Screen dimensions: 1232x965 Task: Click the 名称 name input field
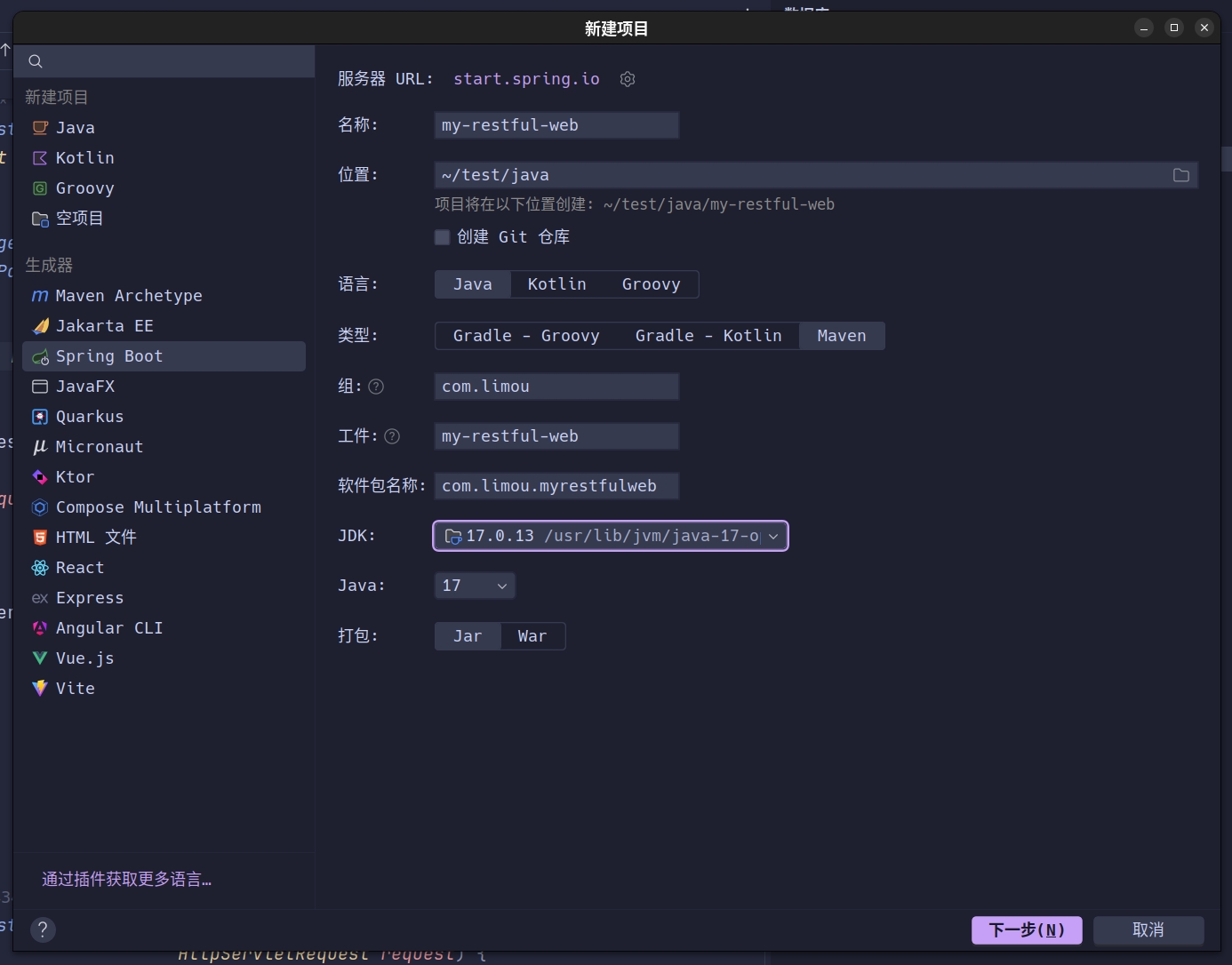(x=556, y=125)
